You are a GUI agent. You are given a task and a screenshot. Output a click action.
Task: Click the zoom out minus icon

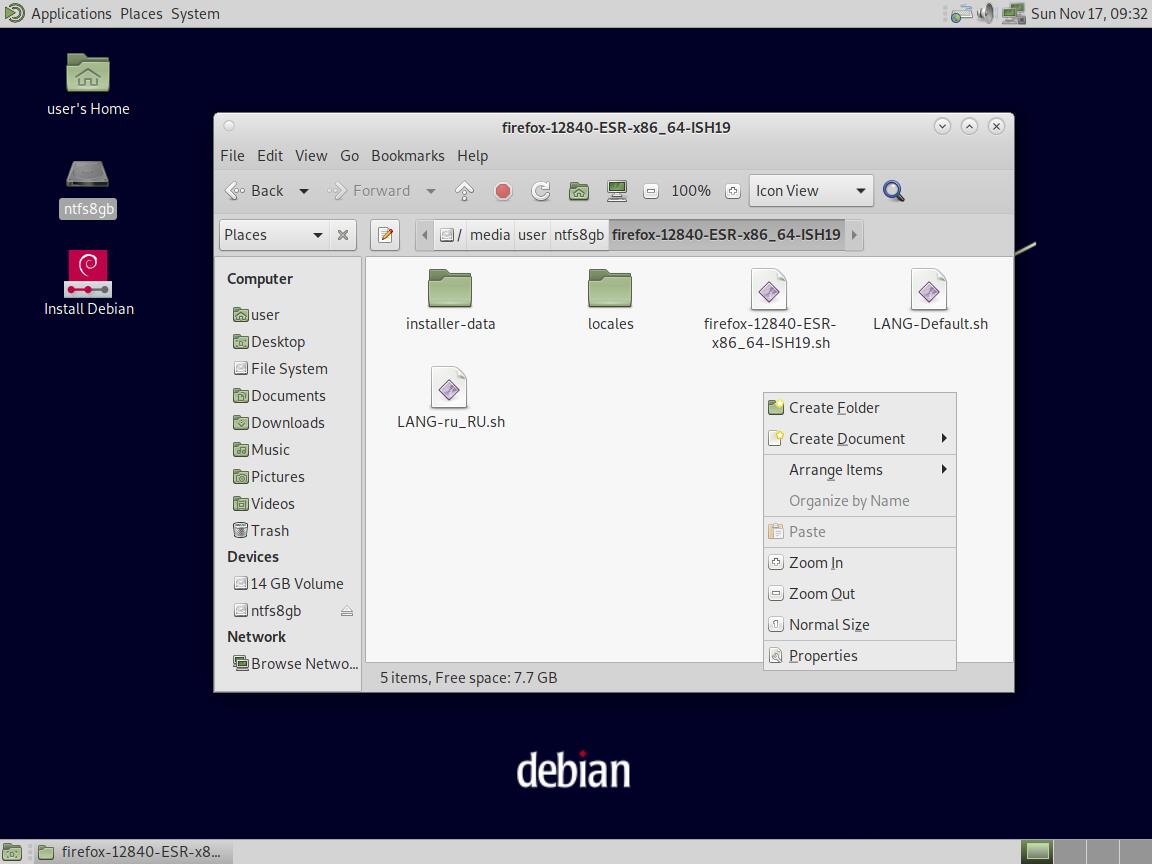pyautogui.click(x=650, y=191)
